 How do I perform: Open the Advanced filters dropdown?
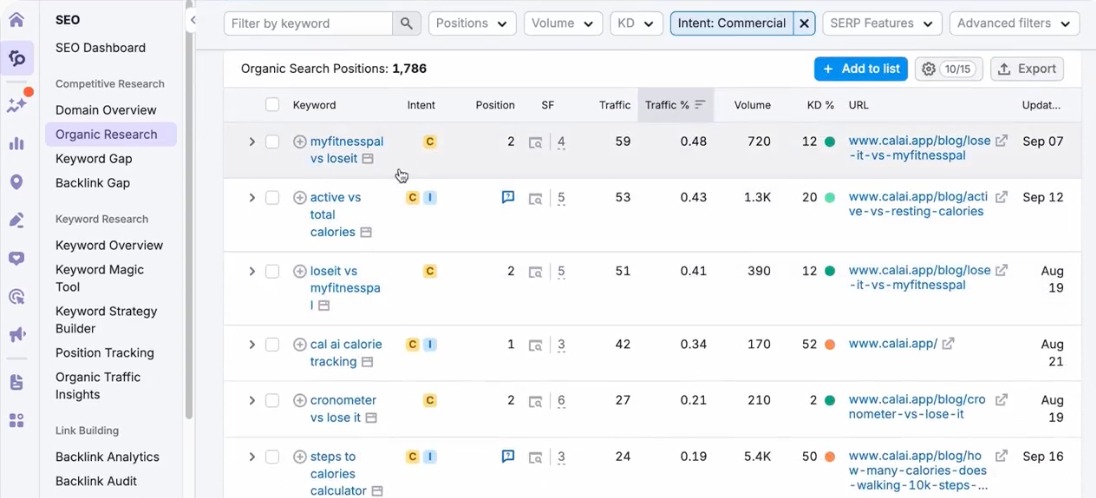point(1013,23)
